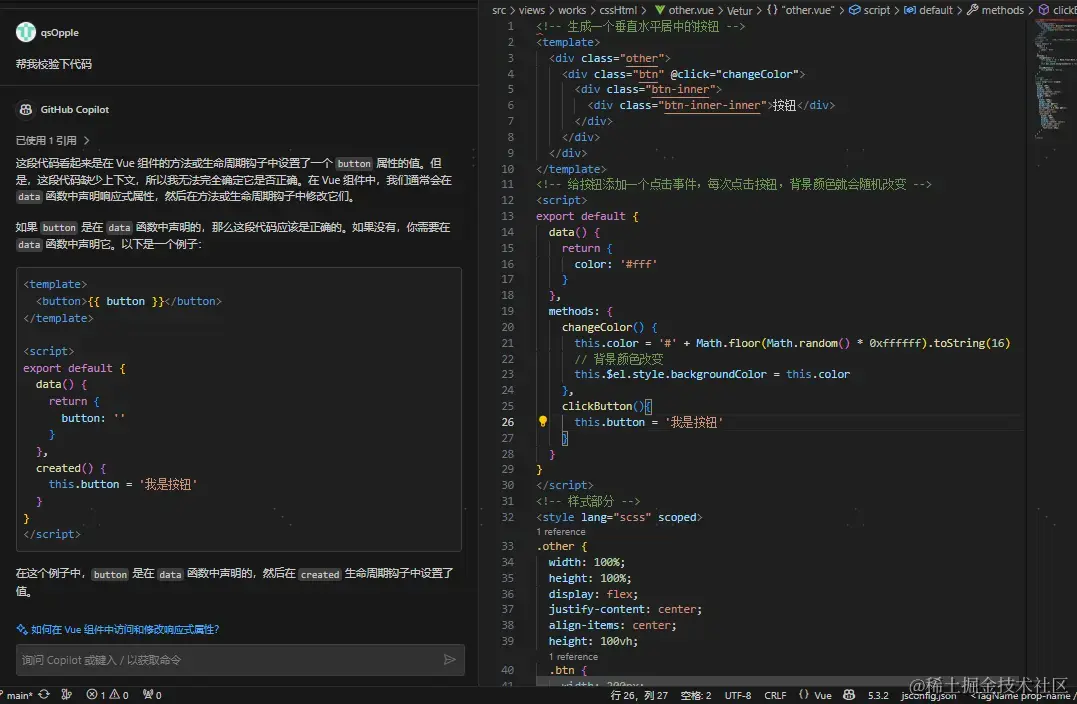1077x704 pixels.
Task: Change the CRLF line ending setting
Action: tap(775, 695)
